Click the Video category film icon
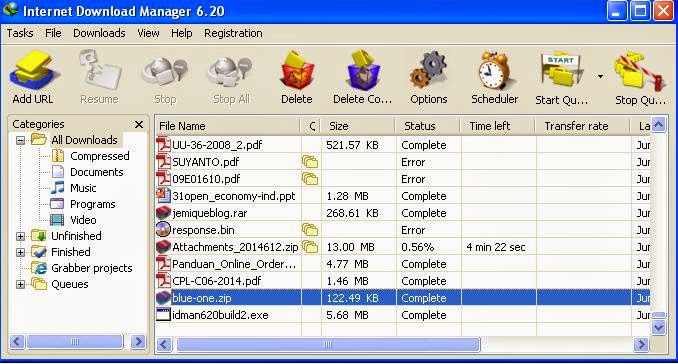Viewport: 678px width, 364px height. tap(57, 220)
